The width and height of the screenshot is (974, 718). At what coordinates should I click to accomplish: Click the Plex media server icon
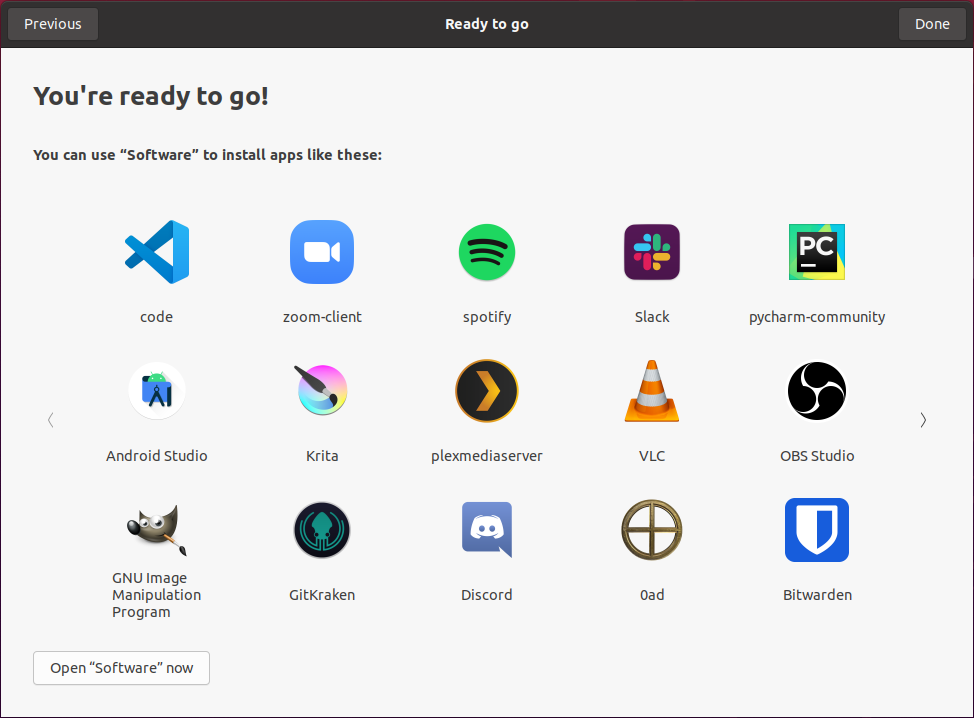tap(487, 391)
